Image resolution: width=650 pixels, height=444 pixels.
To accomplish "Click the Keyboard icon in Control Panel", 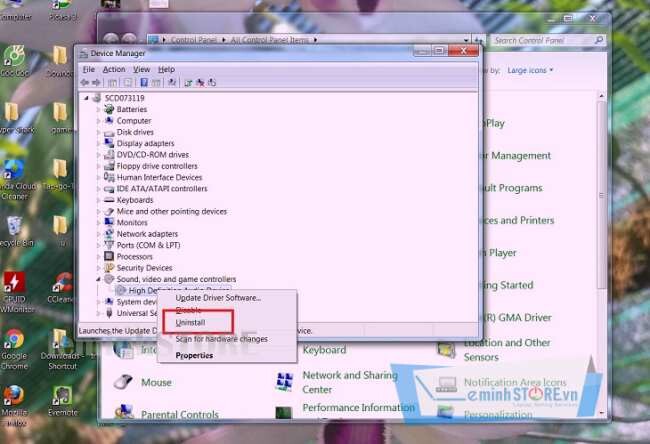I will tap(284, 350).
